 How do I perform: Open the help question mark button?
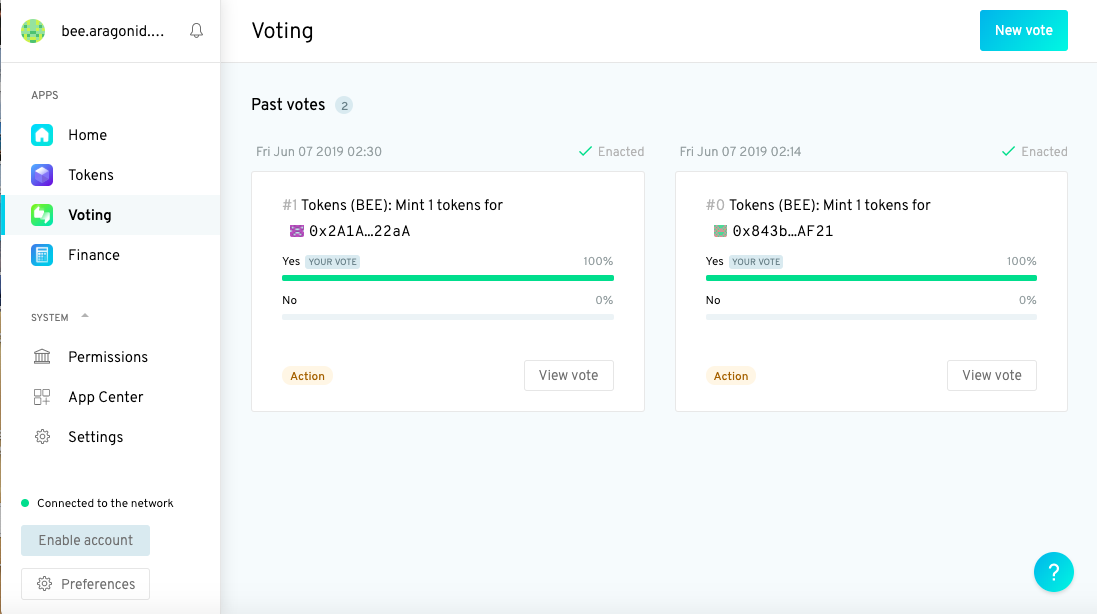[x=1054, y=572]
